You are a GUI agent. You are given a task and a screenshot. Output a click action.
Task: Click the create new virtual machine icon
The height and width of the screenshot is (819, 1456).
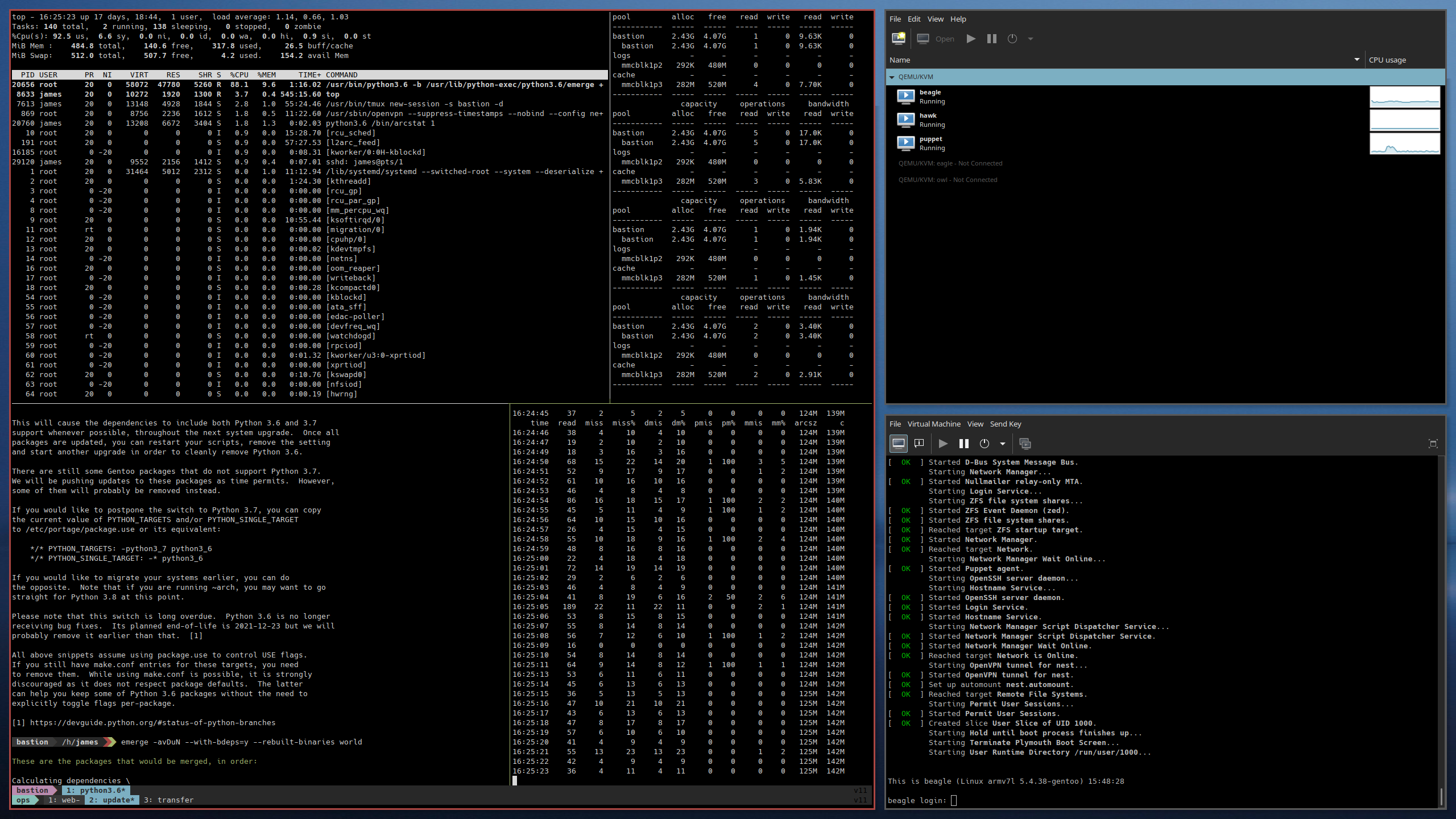click(x=899, y=39)
